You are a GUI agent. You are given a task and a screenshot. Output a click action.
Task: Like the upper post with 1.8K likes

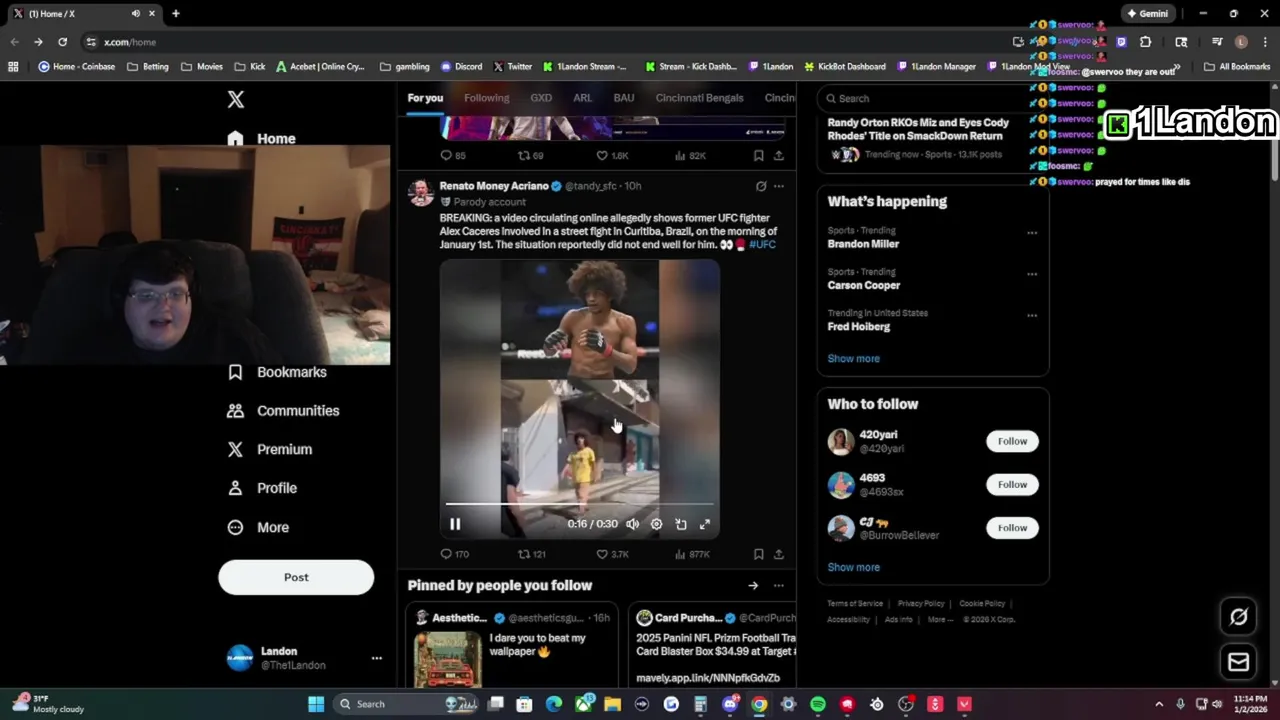tap(612, 156)
